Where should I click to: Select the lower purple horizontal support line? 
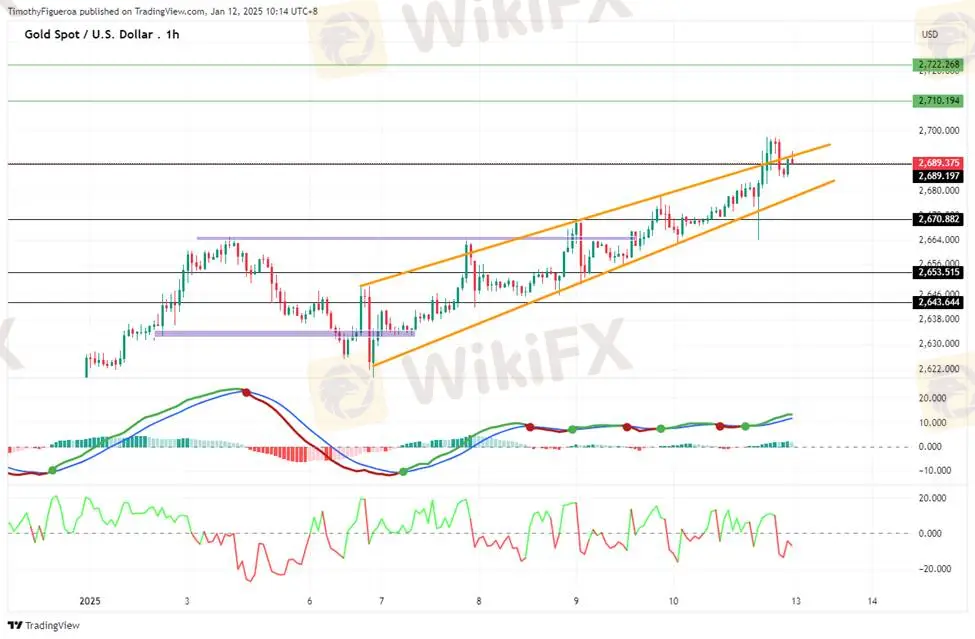point(285,334)
